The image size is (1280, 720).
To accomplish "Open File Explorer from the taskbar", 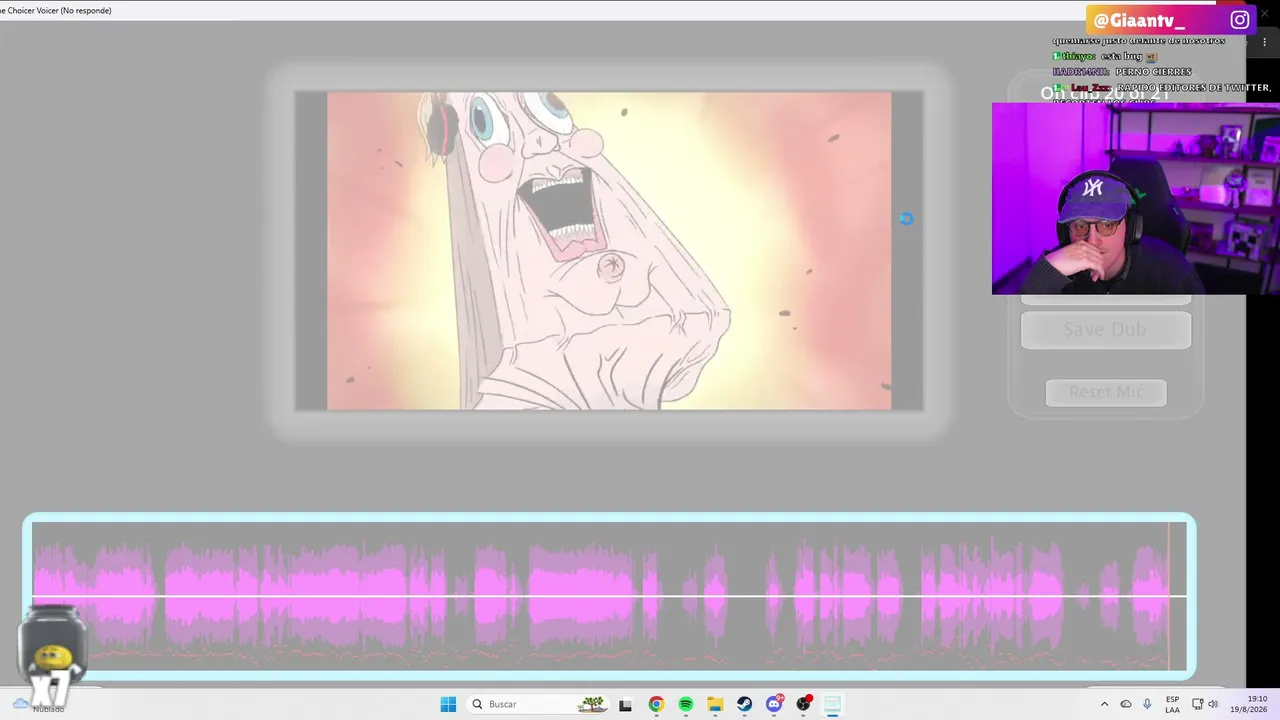I will pos(715,704).
